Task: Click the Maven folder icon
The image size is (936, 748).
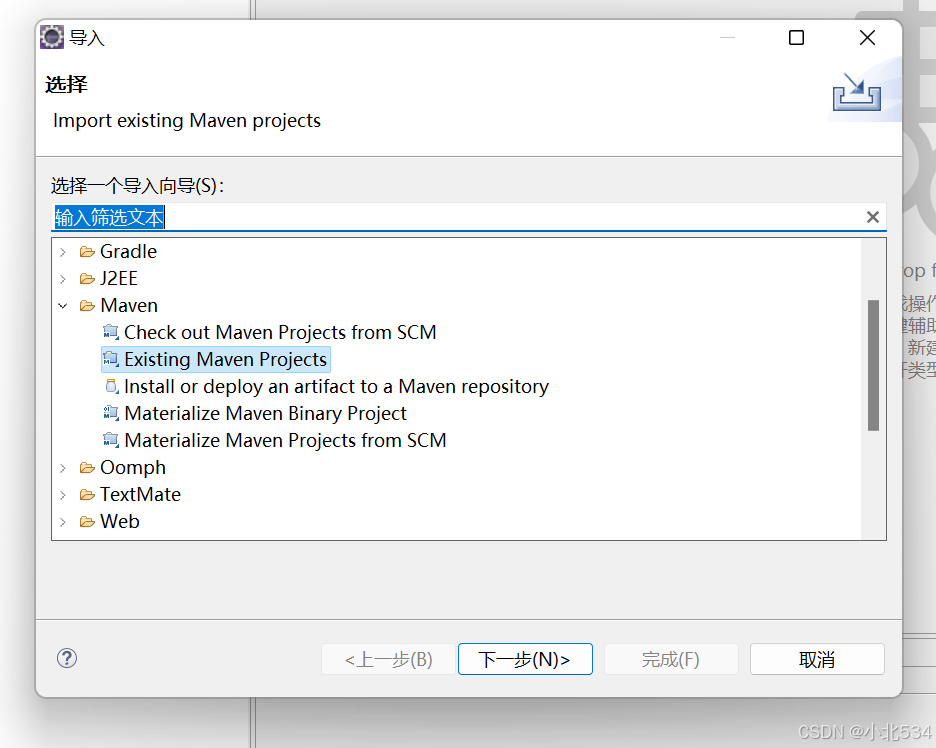Action: 87,305
